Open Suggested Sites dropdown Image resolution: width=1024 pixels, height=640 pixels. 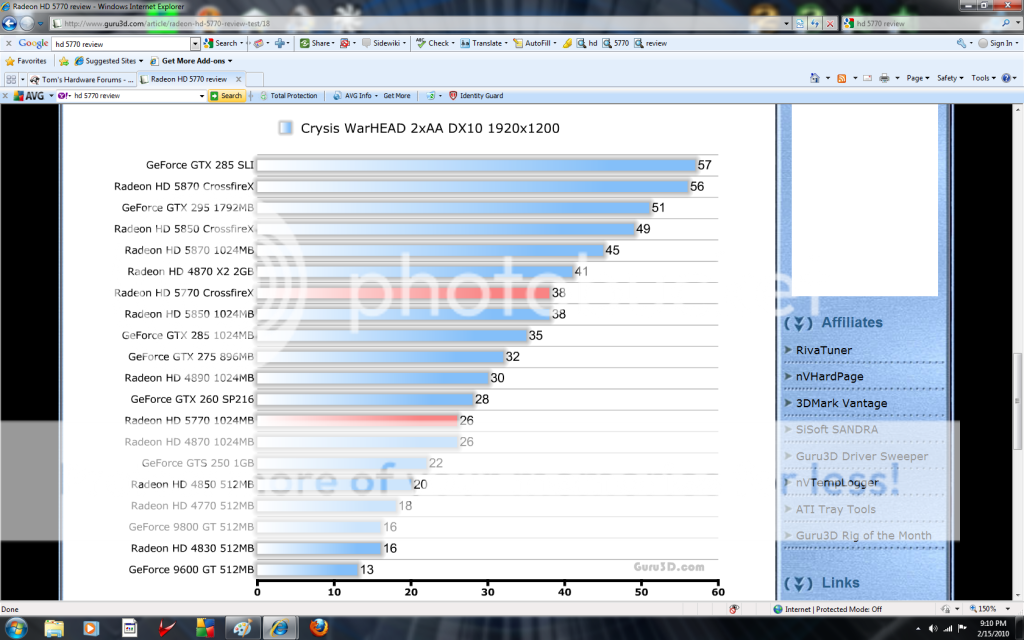[108, 61]
